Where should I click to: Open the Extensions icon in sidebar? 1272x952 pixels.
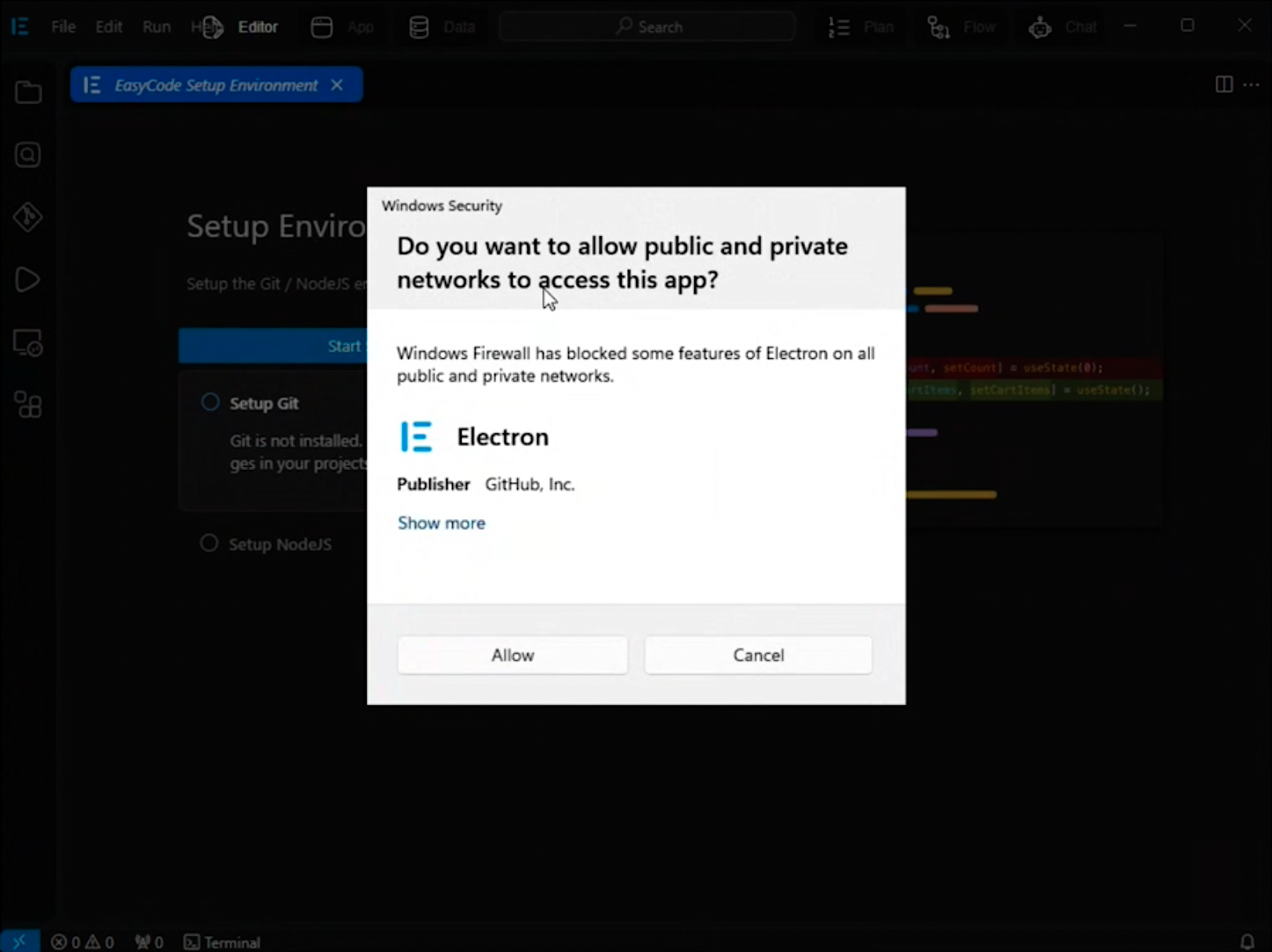click(x=27, y=405)
